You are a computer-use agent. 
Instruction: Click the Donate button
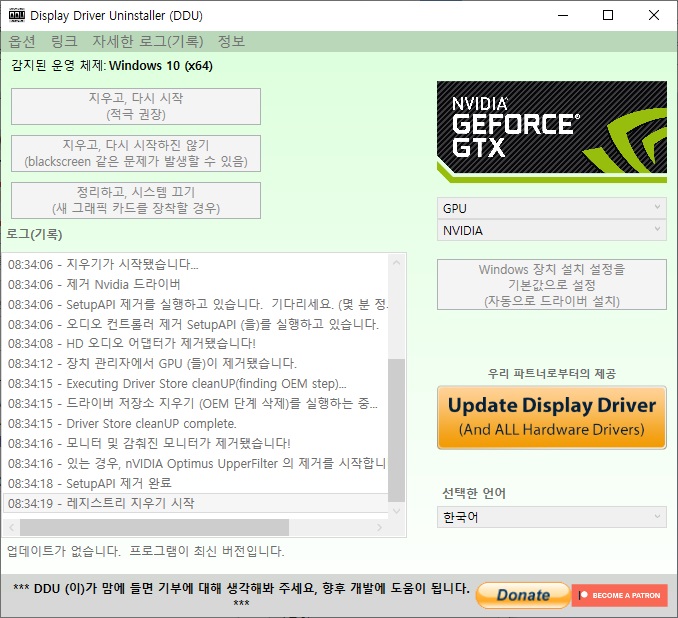point(523,595)
